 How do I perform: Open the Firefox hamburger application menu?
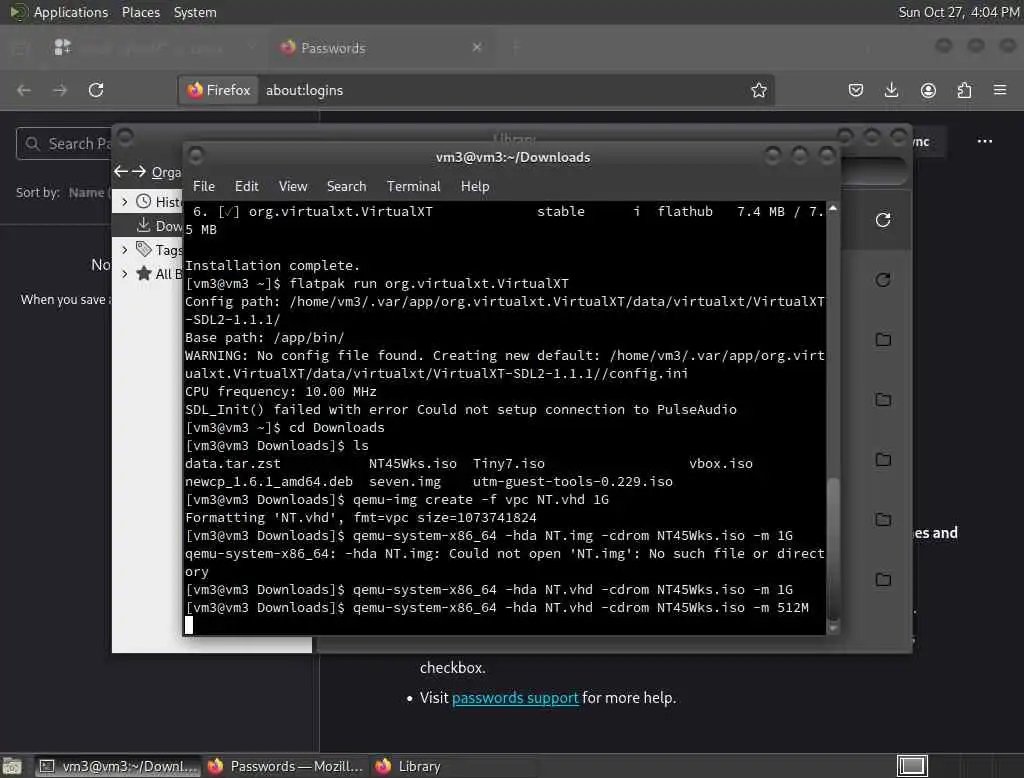click(x=1000, y=90)
